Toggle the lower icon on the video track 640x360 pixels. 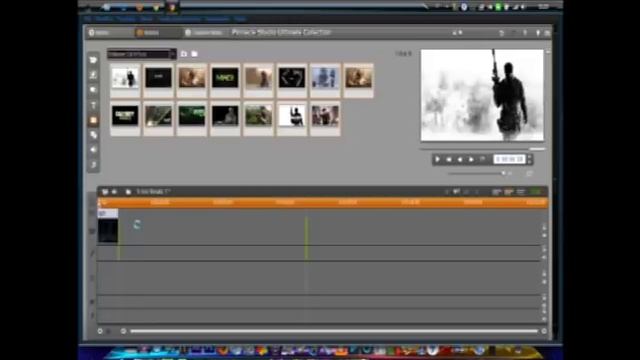point(544,236)
